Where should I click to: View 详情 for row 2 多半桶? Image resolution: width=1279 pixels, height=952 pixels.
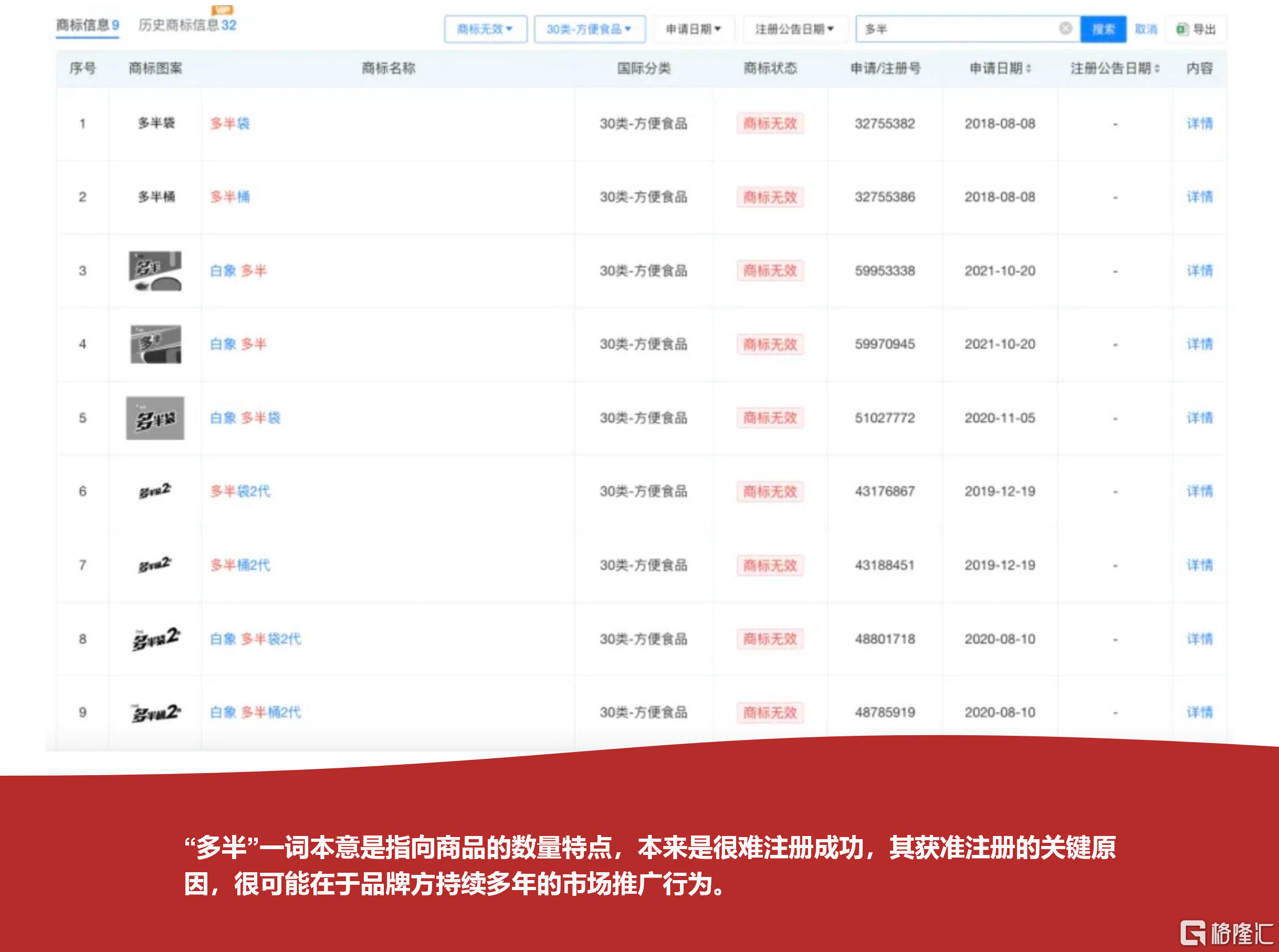tap(1200, 197)
